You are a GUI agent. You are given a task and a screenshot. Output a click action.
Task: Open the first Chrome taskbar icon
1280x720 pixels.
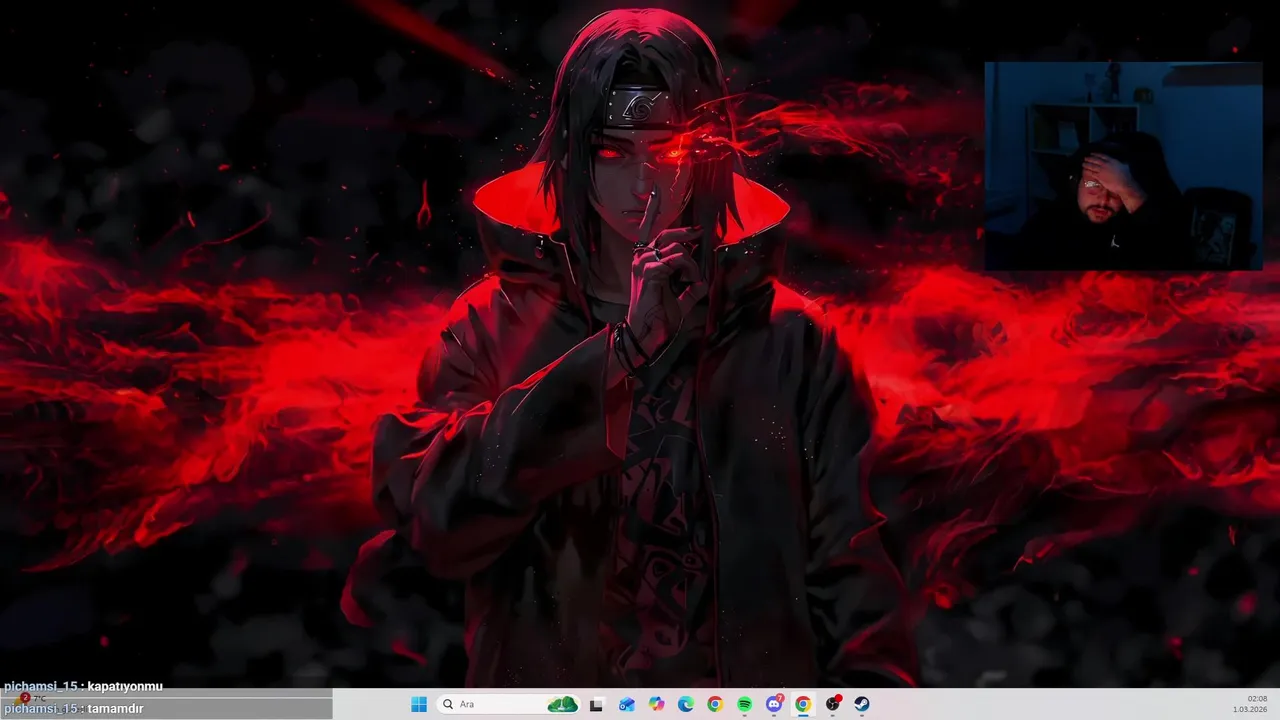coord(715,704)
